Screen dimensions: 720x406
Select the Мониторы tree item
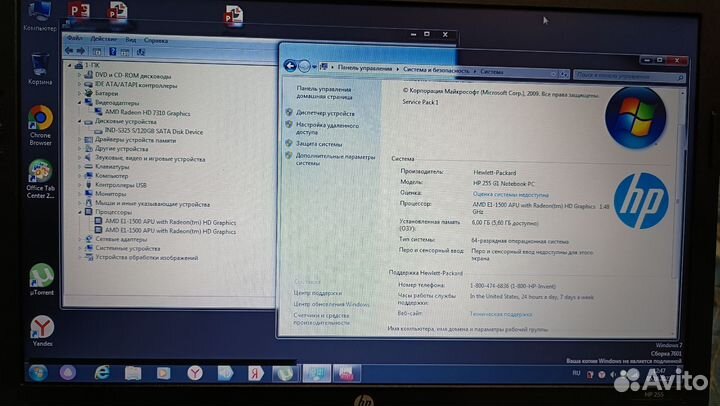(x=110, y=194)
